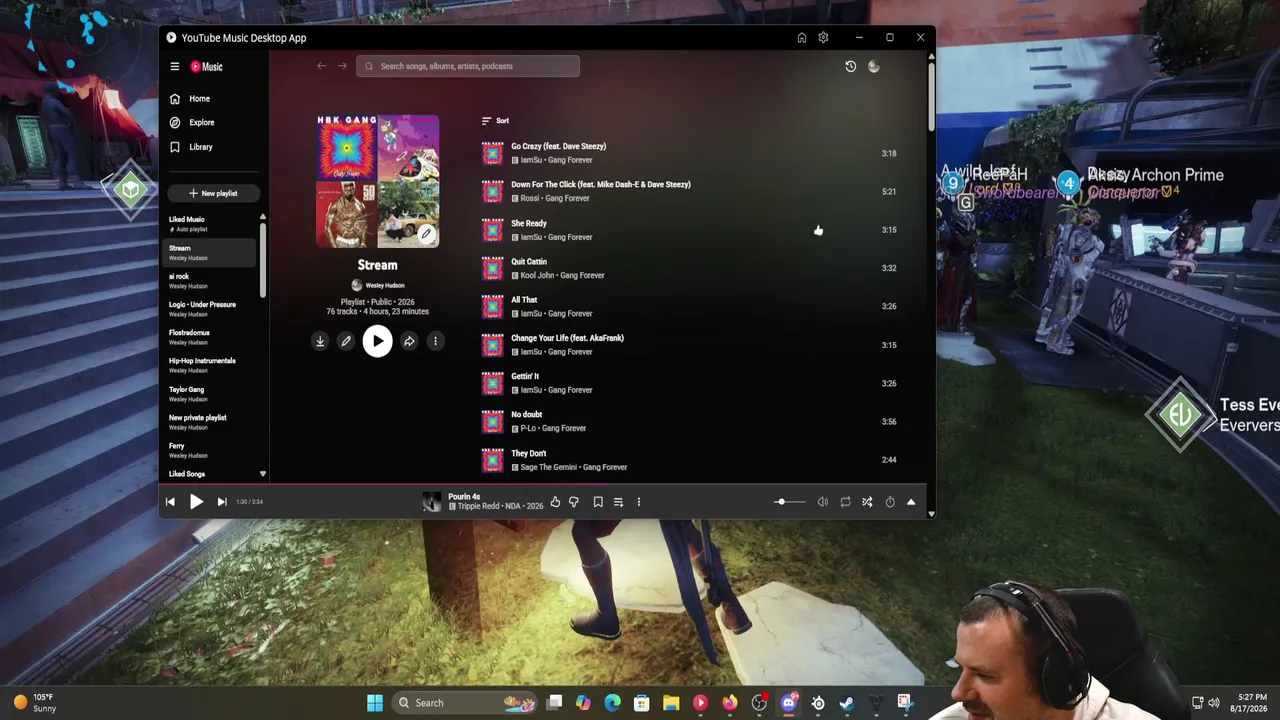Focus the search songs field

pyautogui.click(x=468, y=66)
